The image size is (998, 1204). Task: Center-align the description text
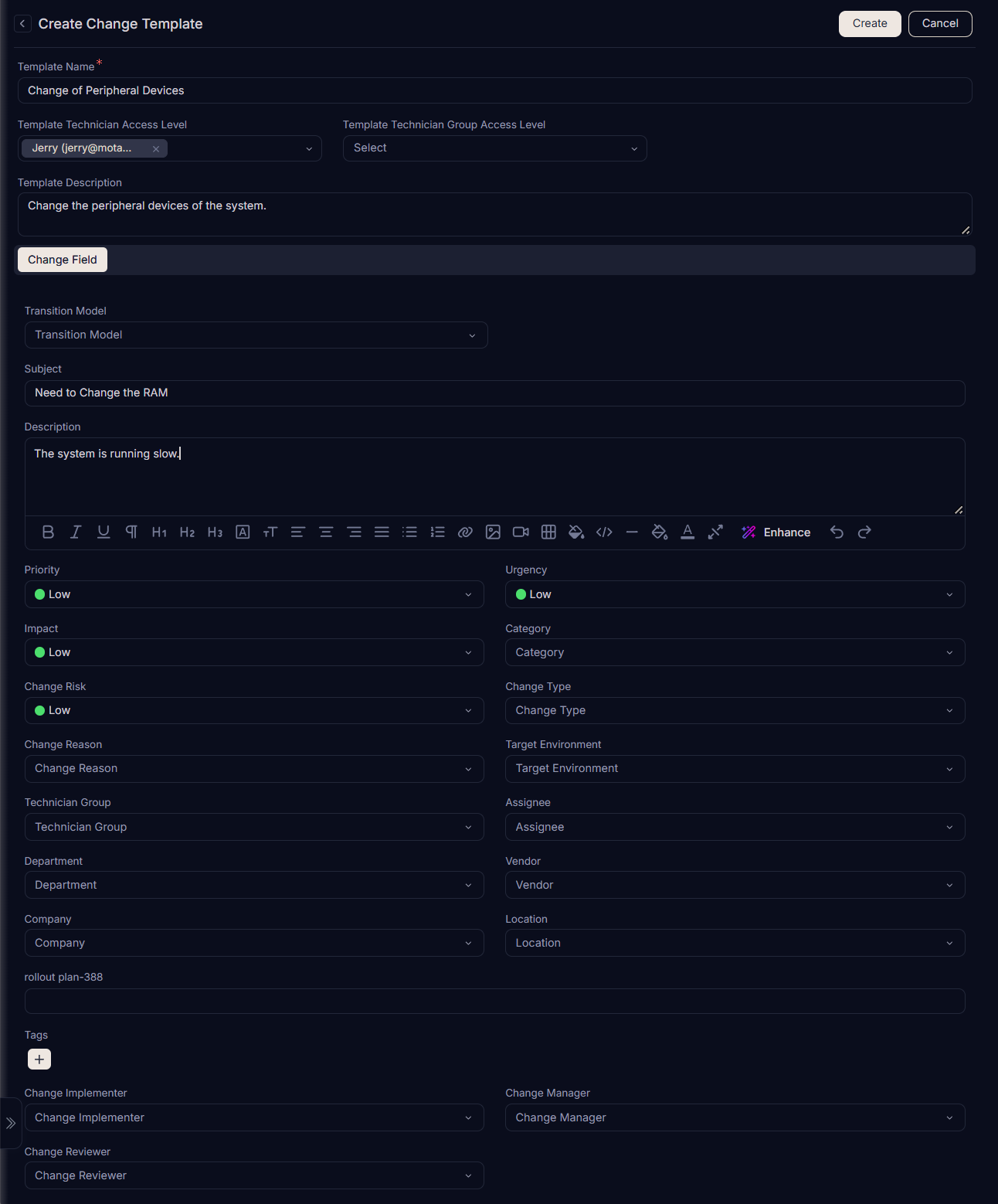pyautogui.click(x=326, y=532)
